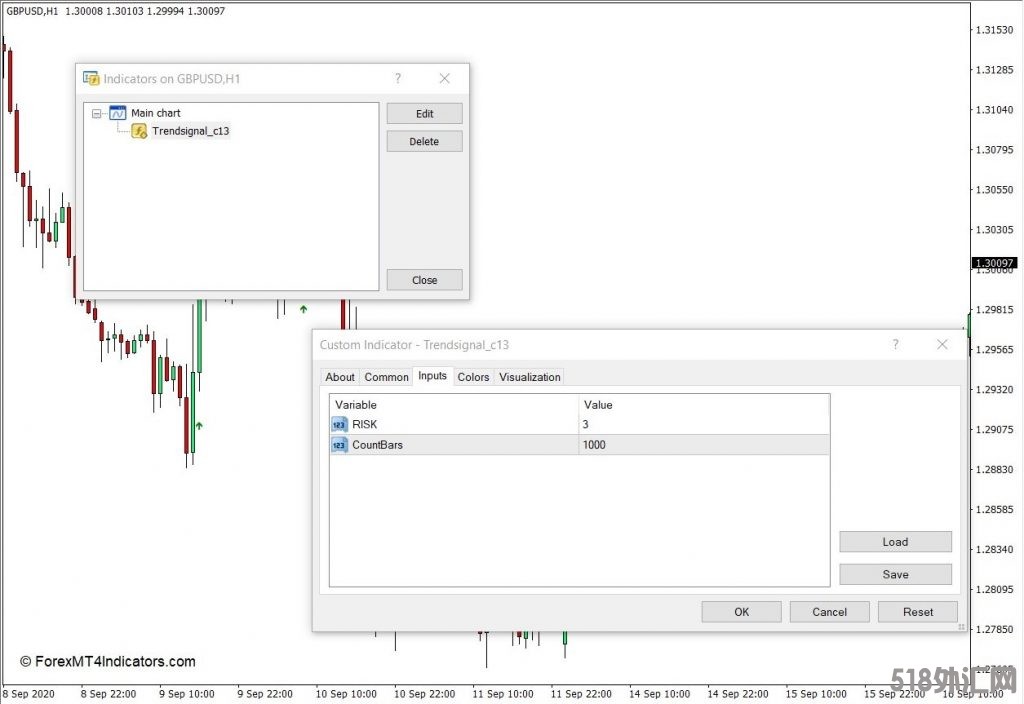Click the help question mark in Indicators dialog
This screenshot has height=704, width=1024.
click(x=398, y=78)
